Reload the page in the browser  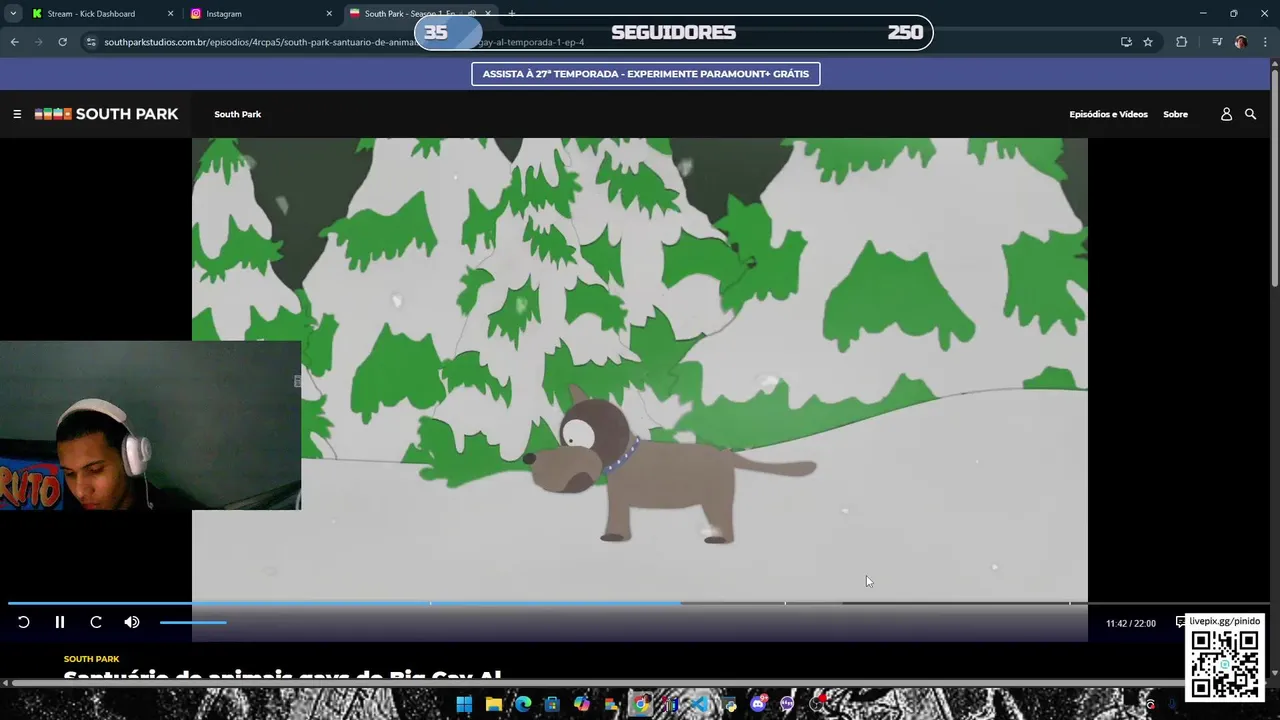tap(62, 42)
